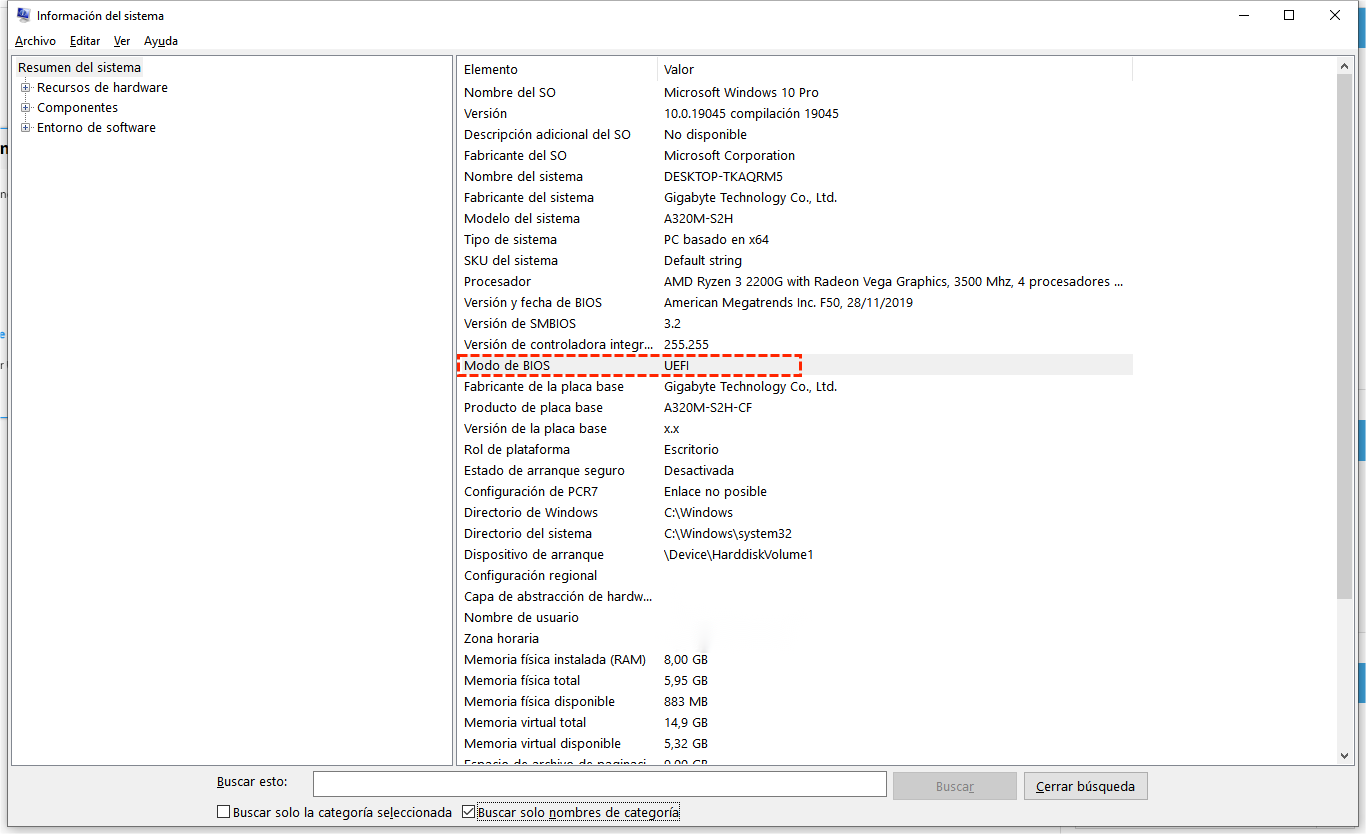Open the Ayuda menu
Image resolution: width=1366 pixels, height=834 pixels.
160,41
